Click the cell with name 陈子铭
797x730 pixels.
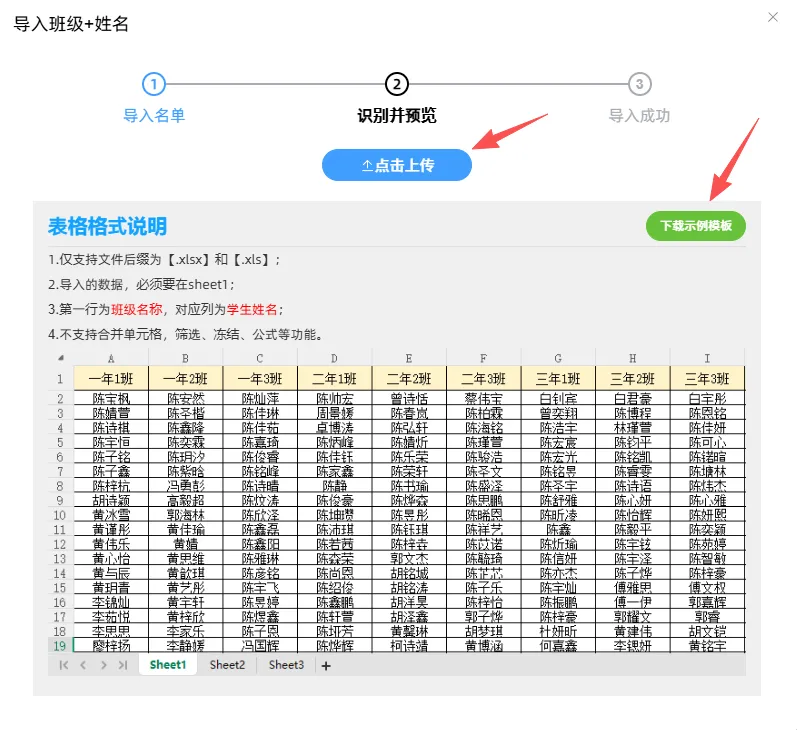[x=111, y=457]
